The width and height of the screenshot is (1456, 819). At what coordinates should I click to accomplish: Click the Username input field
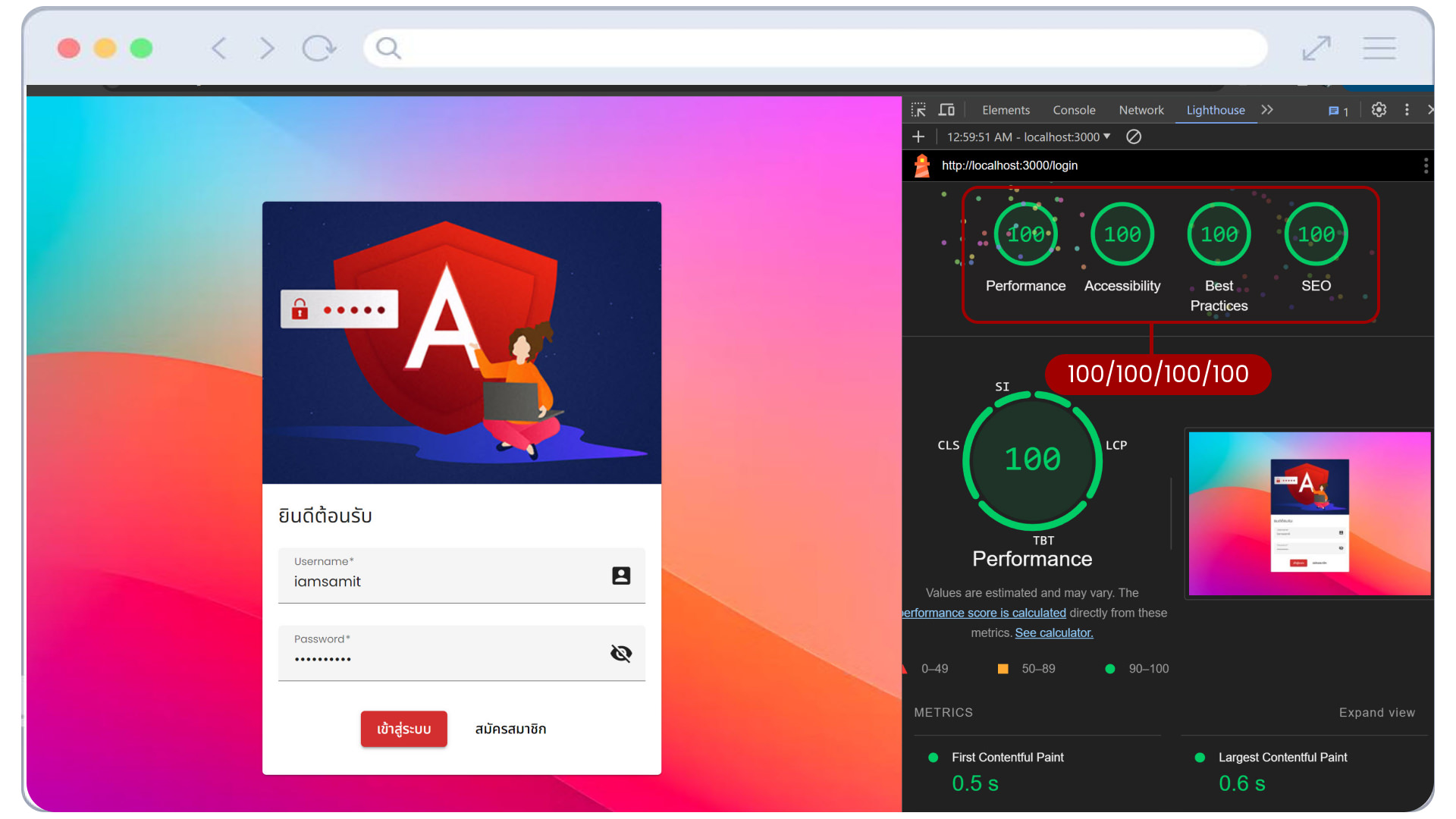pos(461,576)
